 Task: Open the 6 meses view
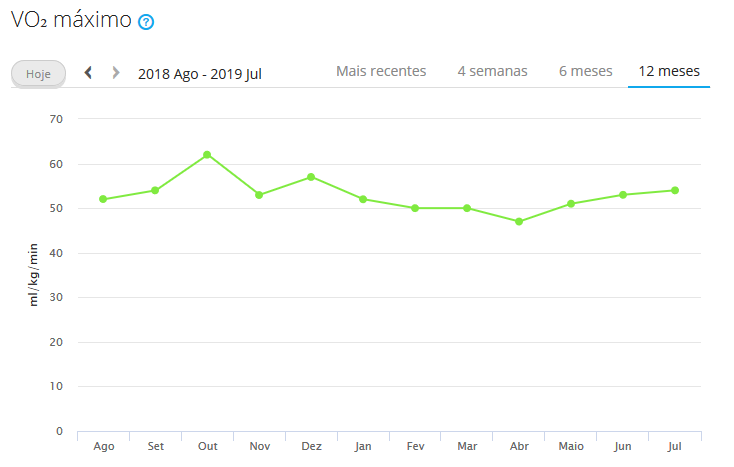coord(586,71)
